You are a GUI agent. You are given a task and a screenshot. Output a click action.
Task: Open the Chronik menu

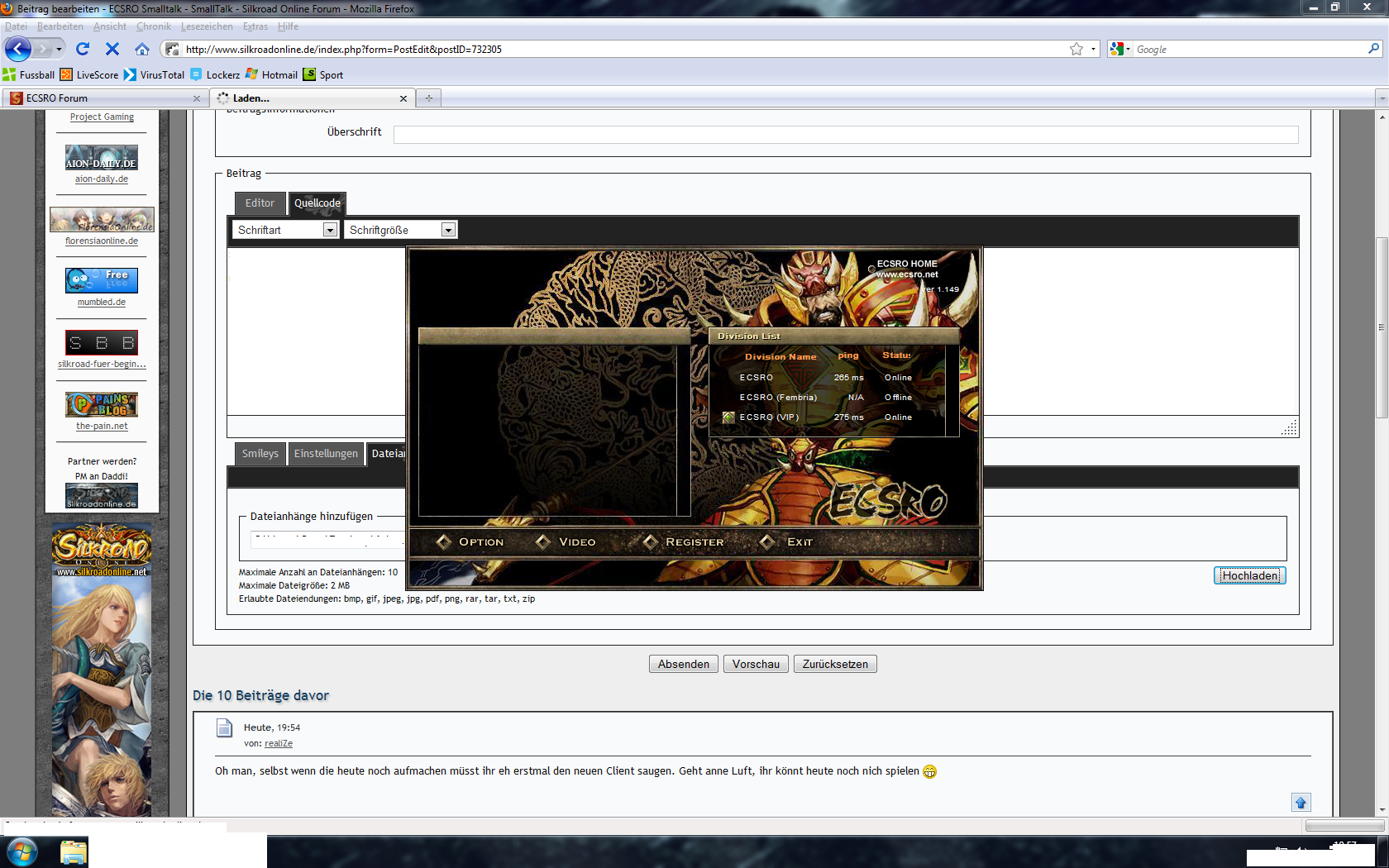153,26
